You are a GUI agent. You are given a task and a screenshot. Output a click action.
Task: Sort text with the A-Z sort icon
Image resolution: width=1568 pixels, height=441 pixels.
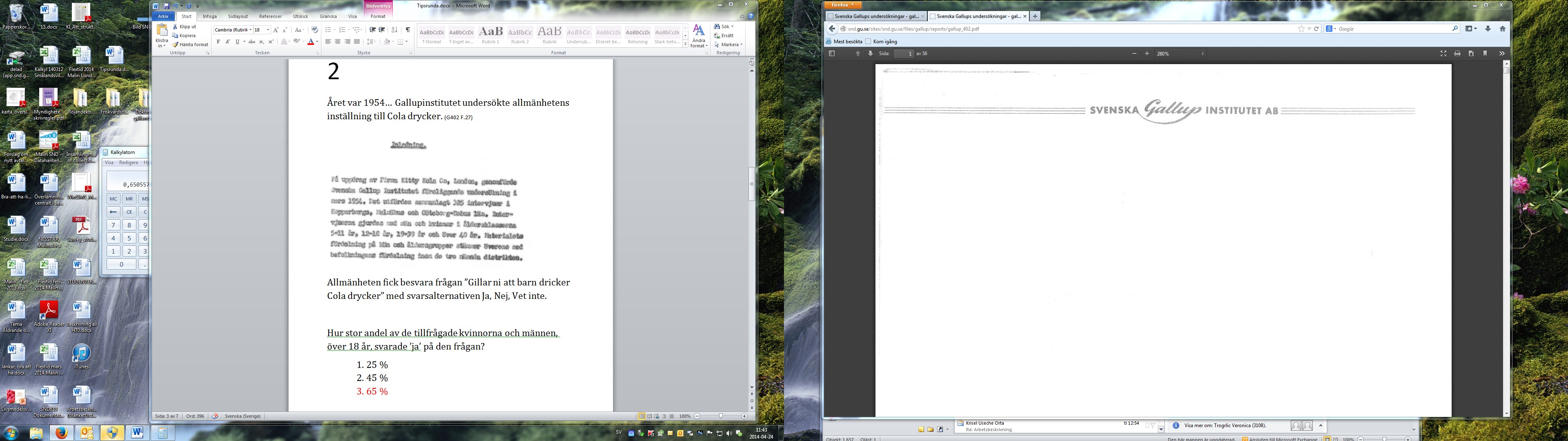click(x=394, y=30)
